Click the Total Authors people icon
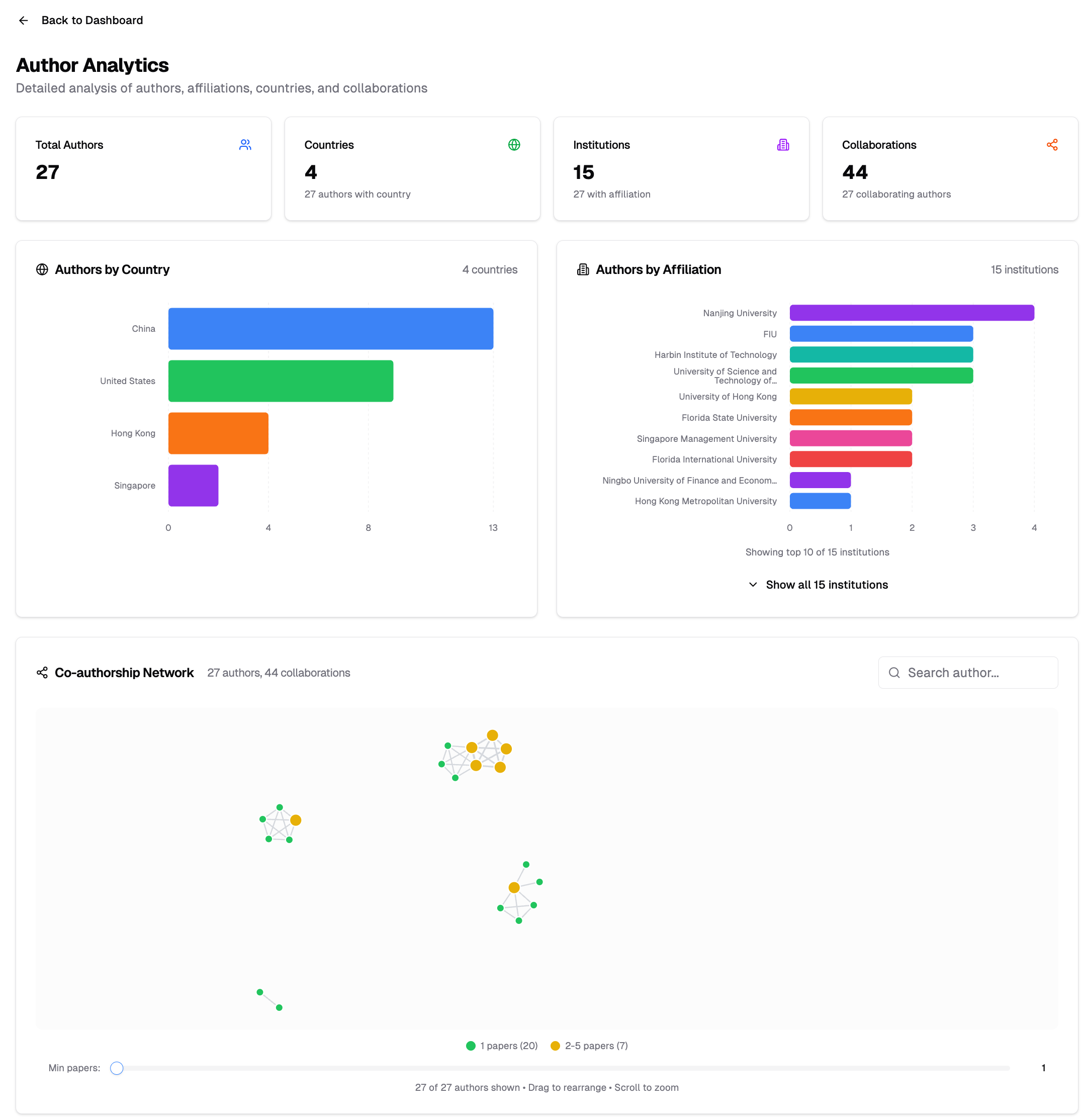This screenshot has height=1120, width=1087. pos(245,145)
